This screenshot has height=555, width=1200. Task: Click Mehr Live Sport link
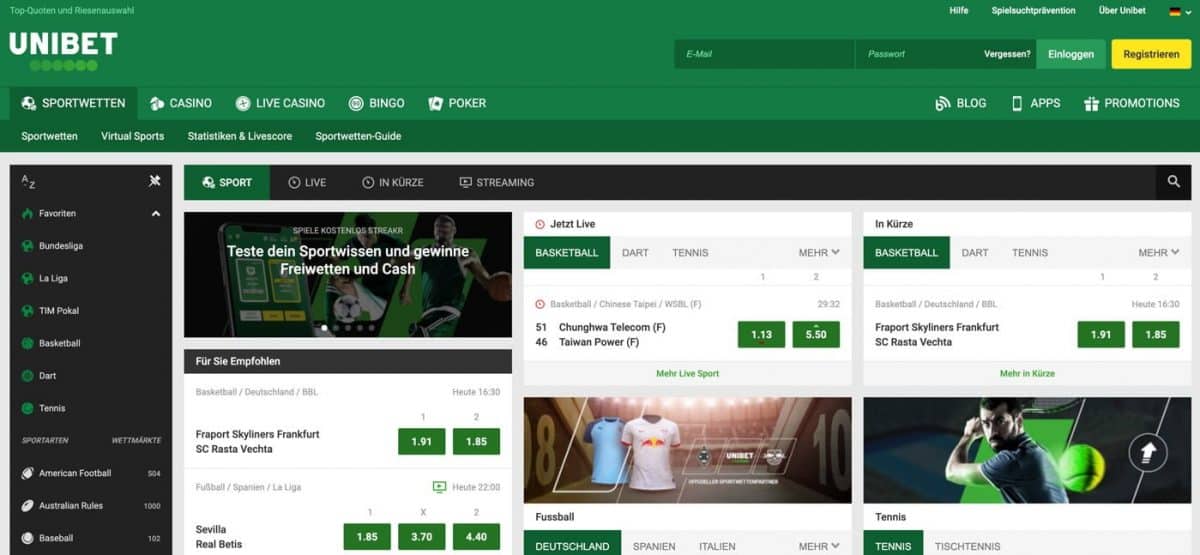point(687,374)
